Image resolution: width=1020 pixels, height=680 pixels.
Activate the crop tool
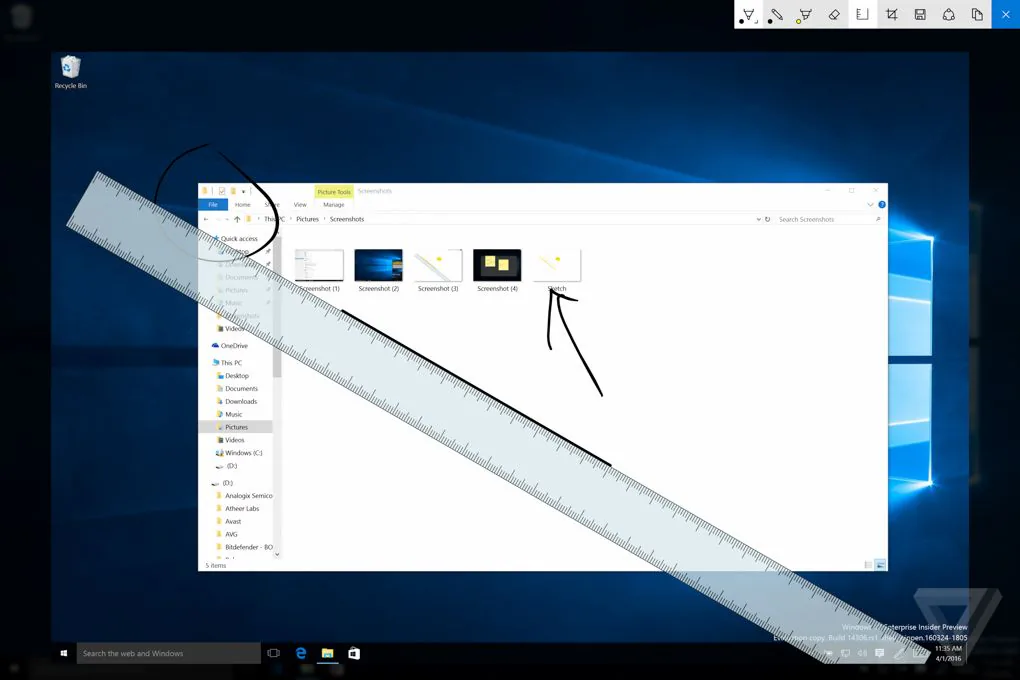892,14
